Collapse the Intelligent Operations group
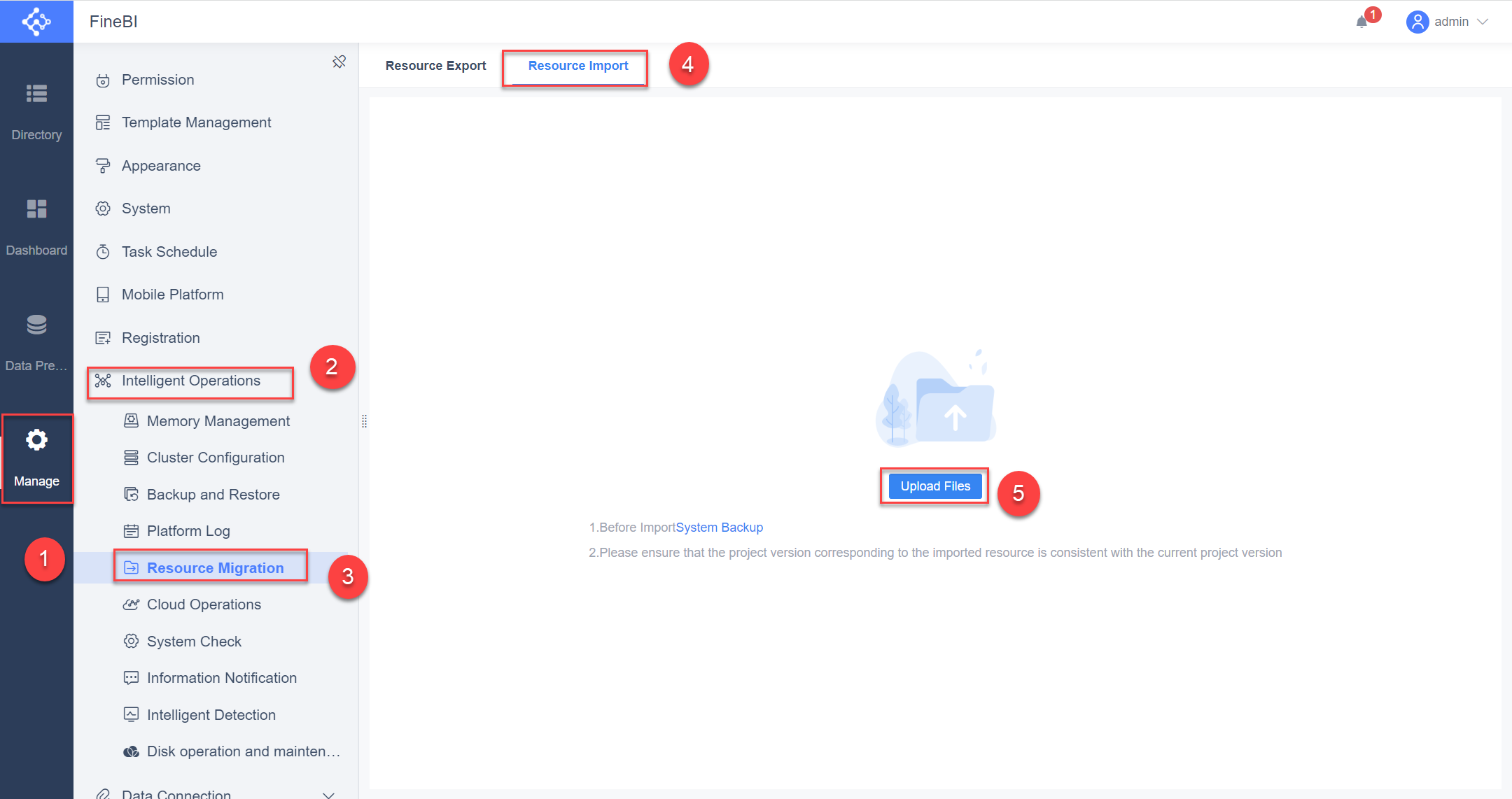Viewport: 1512px width, 799px height. (190, 381)
